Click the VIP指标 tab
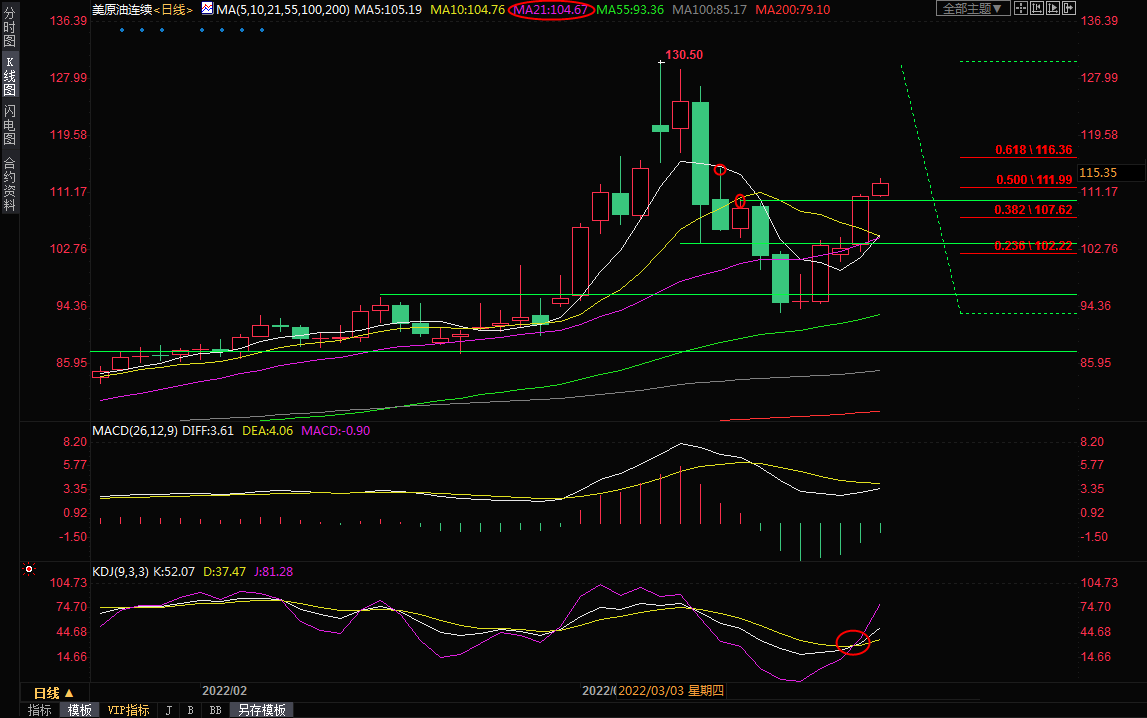 [x=128, y=710]
